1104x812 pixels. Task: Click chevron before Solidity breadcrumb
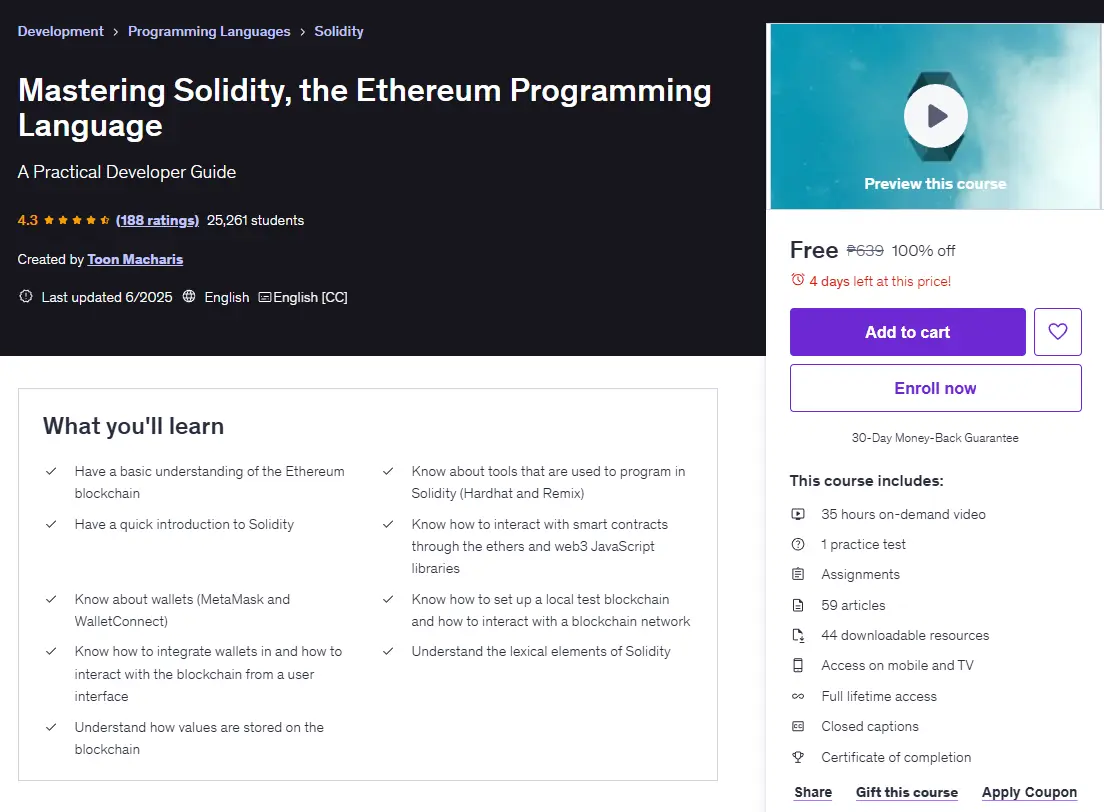[x=302, y=32]
